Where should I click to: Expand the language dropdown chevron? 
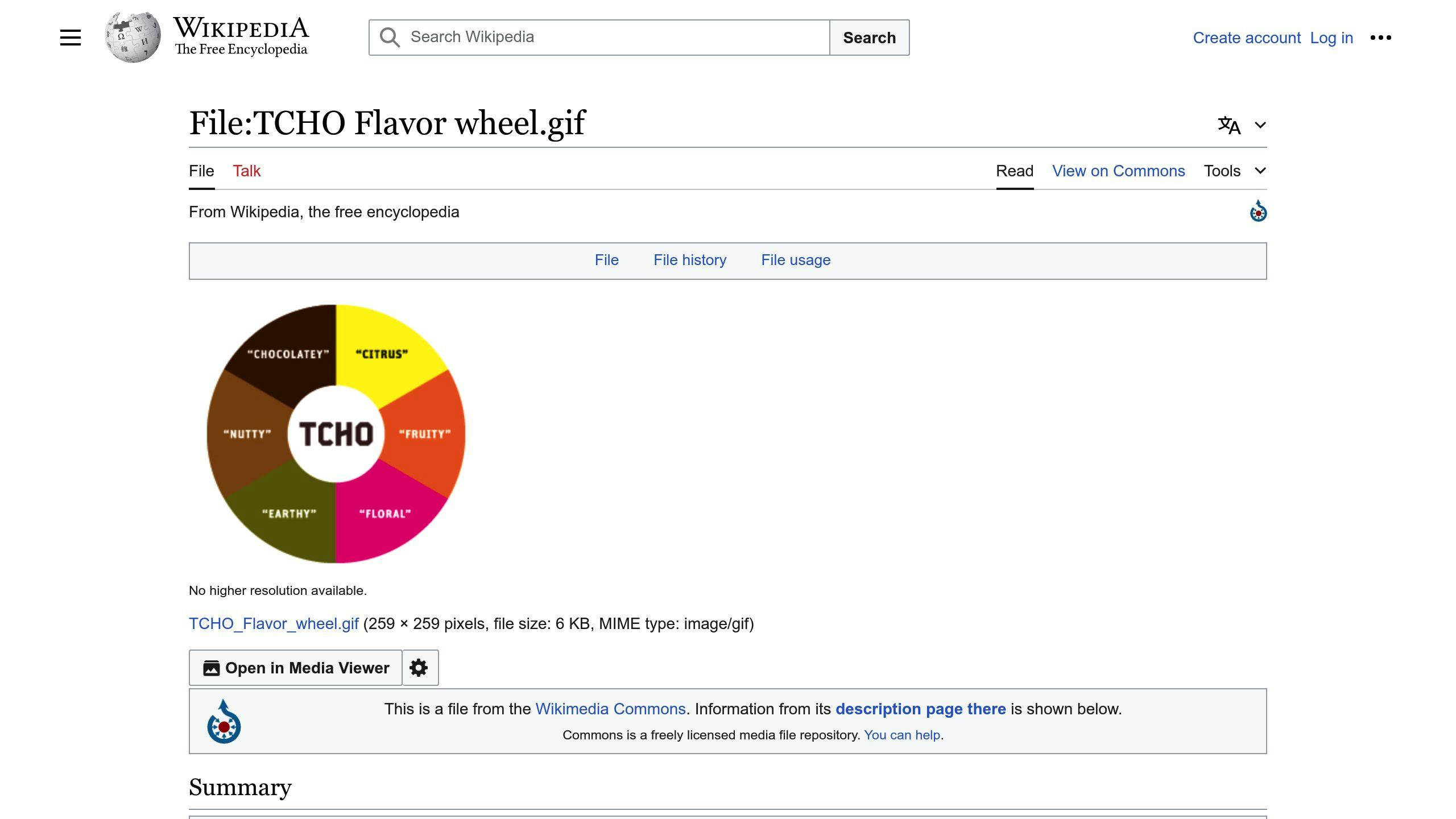point(1260,125)
